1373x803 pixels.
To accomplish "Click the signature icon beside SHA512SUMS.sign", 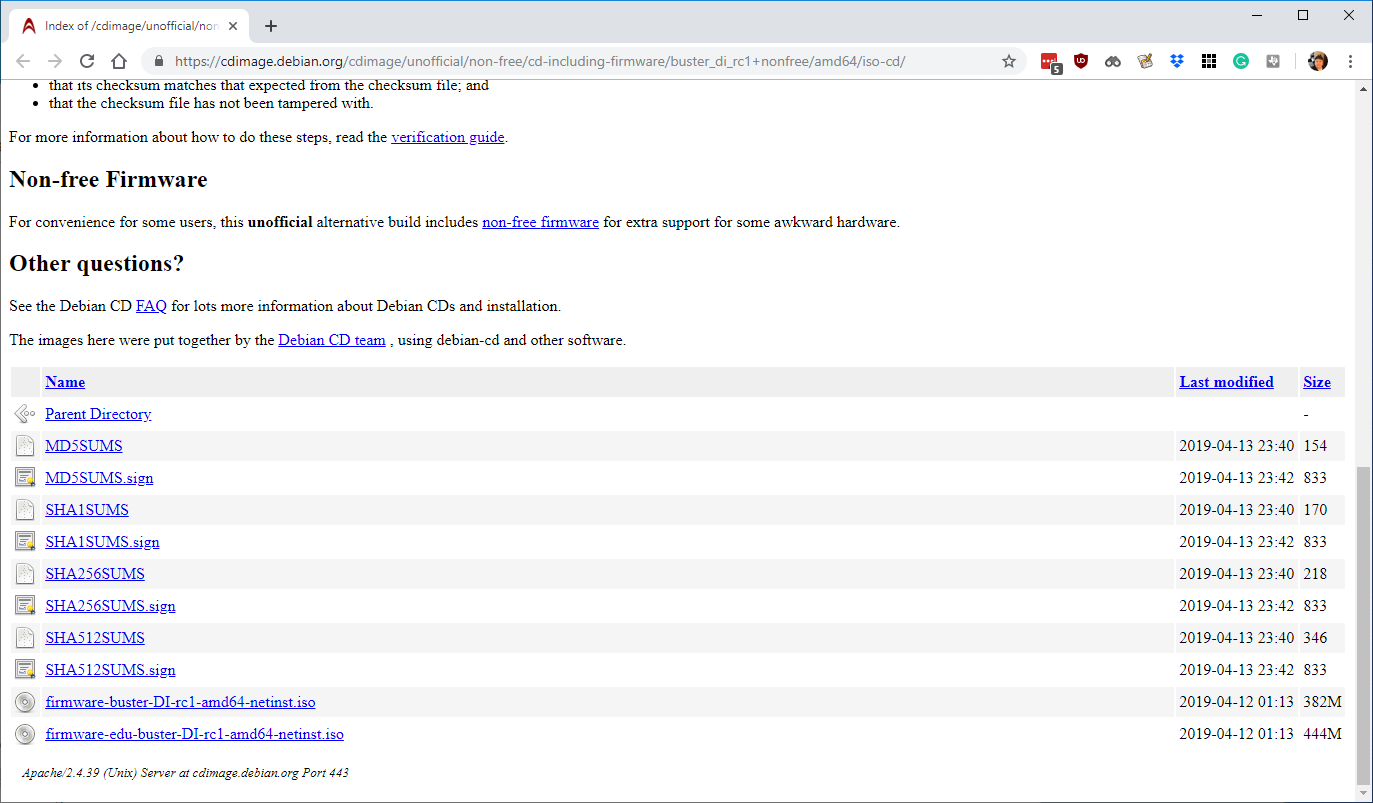I will point(25,670).
